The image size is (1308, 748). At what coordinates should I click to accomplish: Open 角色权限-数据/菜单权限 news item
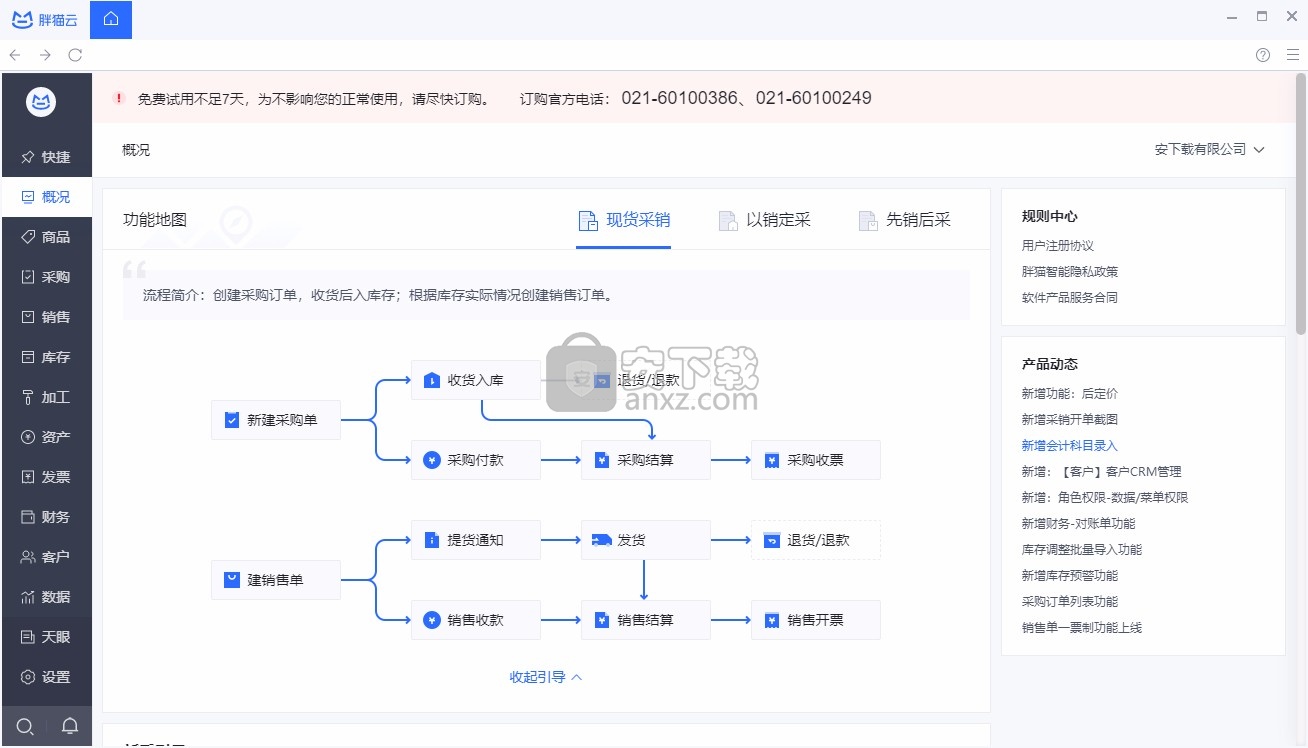click(x=1104, y=497)
